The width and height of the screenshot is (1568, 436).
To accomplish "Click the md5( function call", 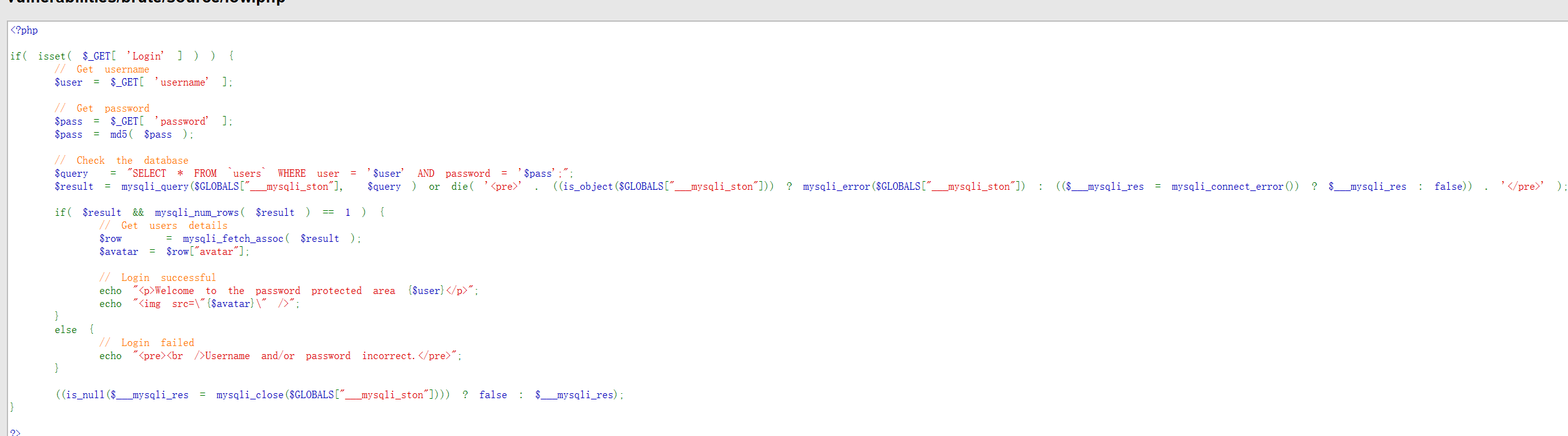I will point(121,135).
